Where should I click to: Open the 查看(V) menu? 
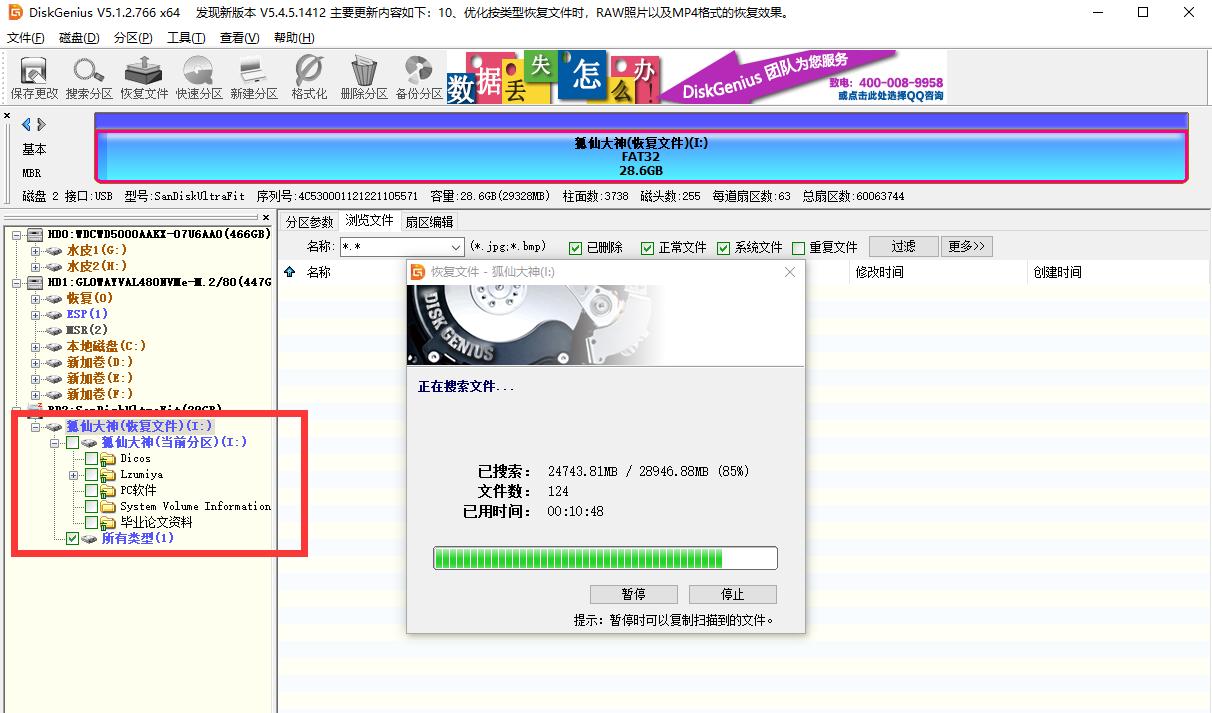click(239, 38)
